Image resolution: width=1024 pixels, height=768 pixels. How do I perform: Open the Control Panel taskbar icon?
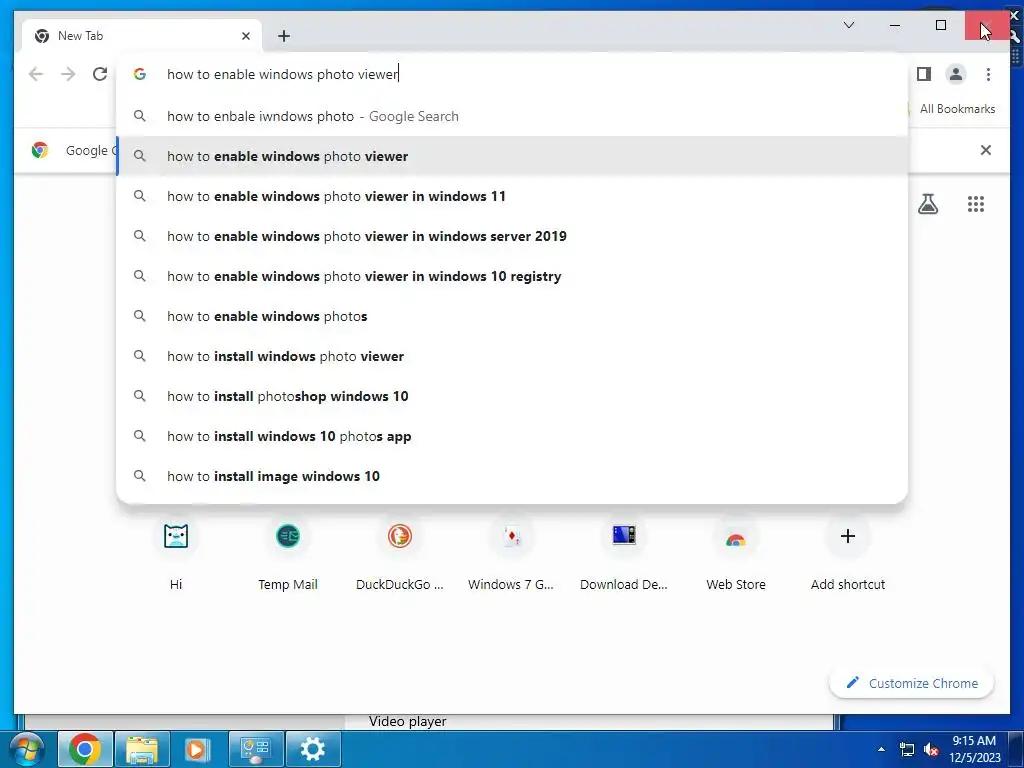tap(255, 749)
